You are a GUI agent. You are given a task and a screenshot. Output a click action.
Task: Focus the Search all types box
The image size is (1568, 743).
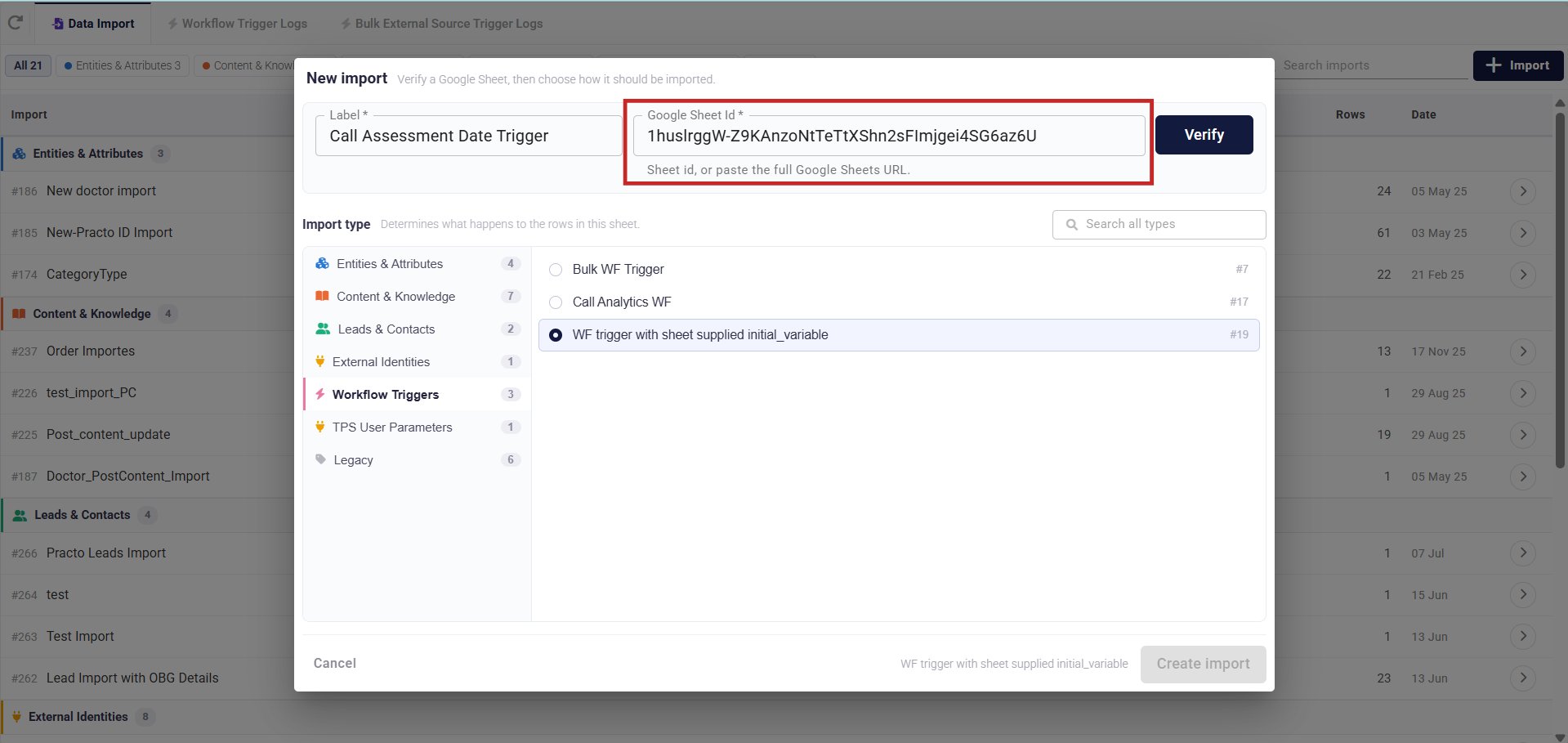tap(1159, 224)
